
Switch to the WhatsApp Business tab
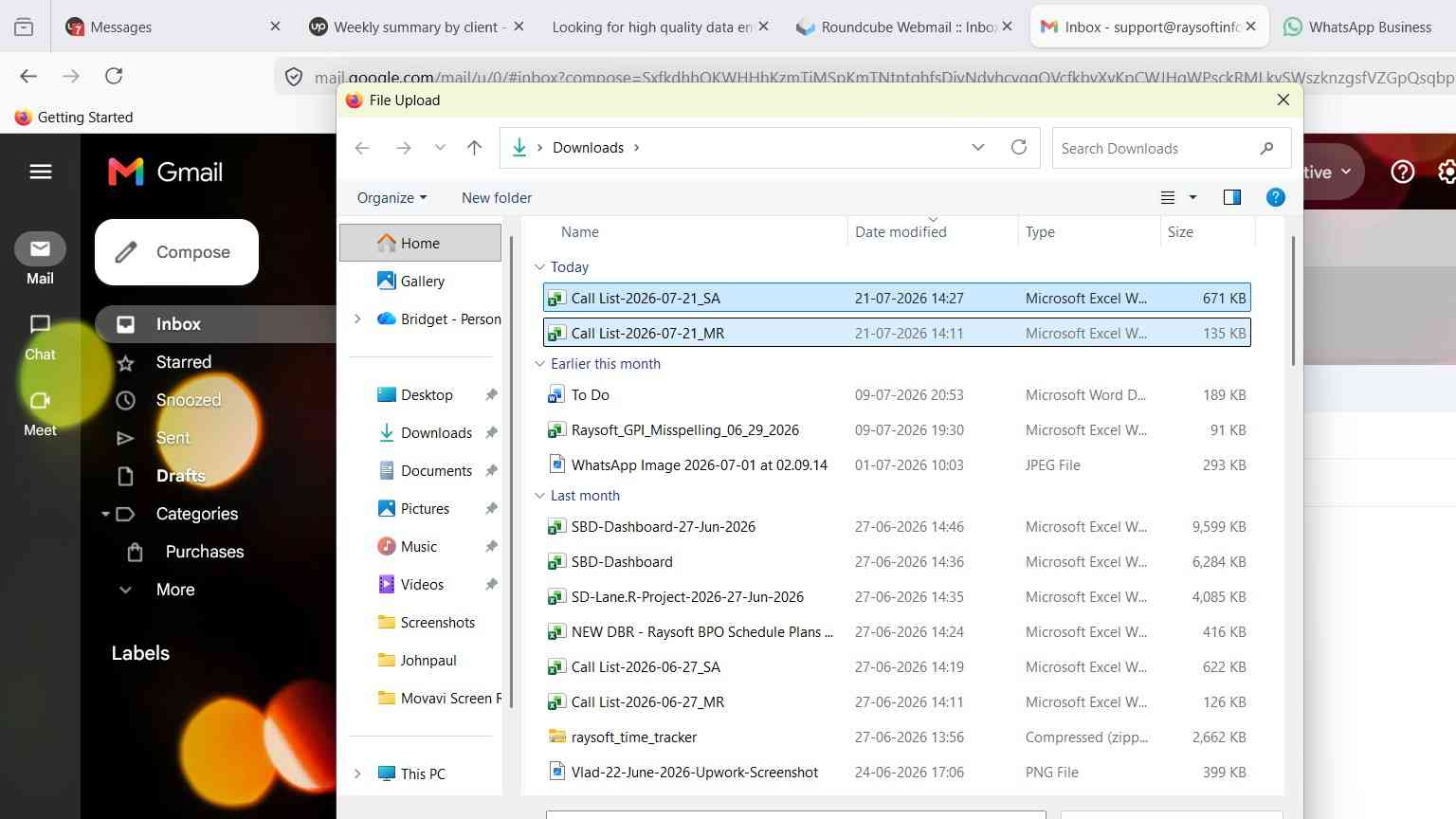point(1358,27)
